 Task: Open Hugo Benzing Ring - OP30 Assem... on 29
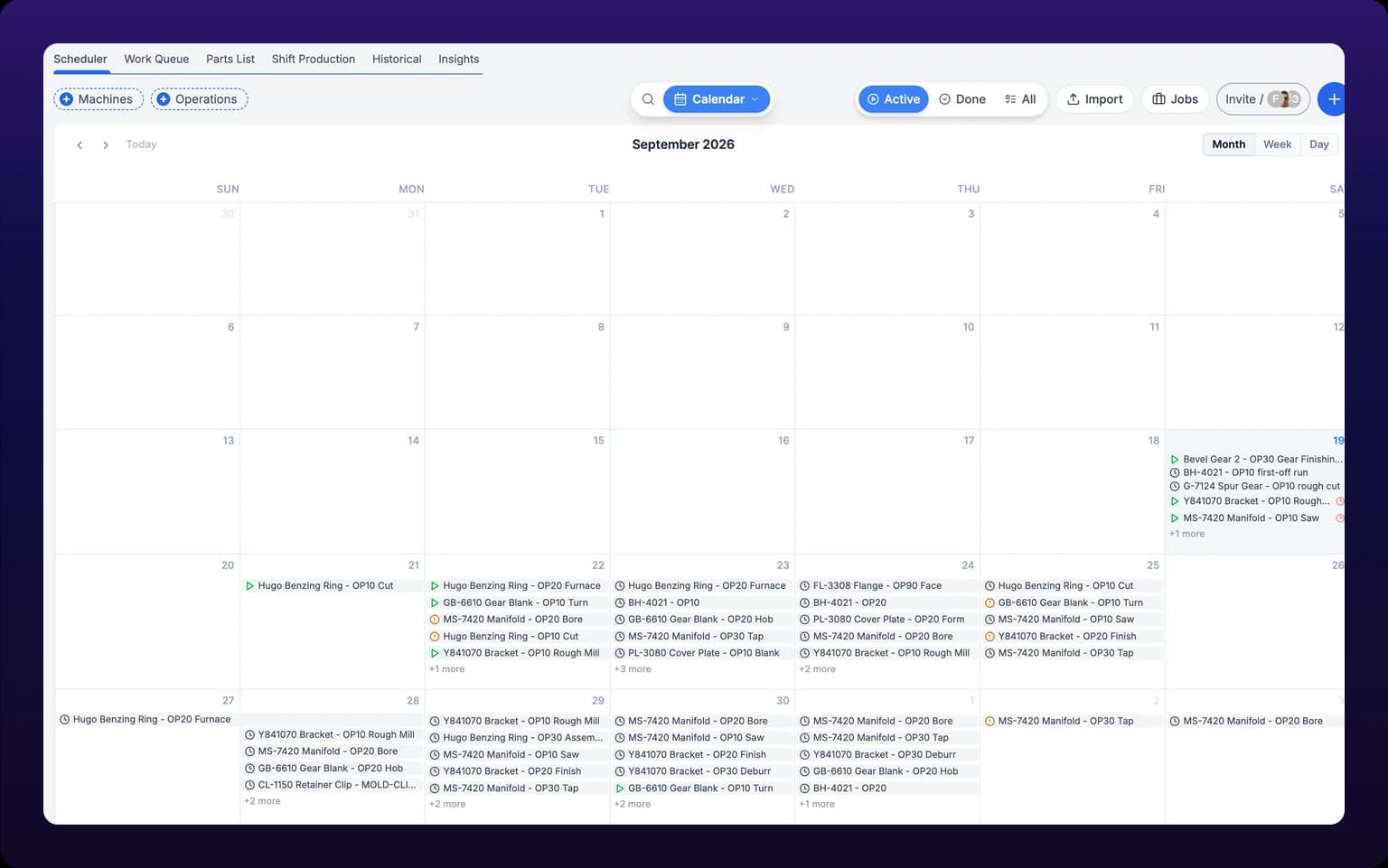click(516, 738)
